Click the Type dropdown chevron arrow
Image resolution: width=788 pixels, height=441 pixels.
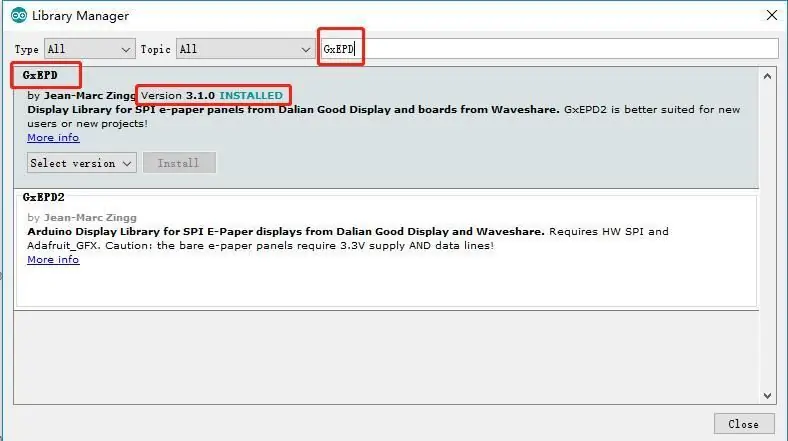tap(126, 49)
